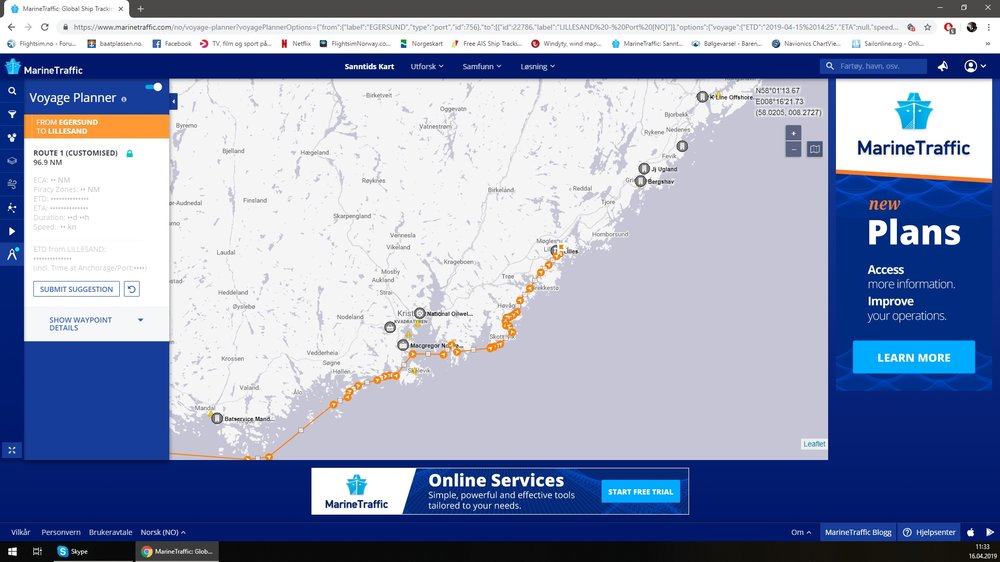Click the Batservice Mandal port marker
1000x562 pixels.
tap(217, 418)
